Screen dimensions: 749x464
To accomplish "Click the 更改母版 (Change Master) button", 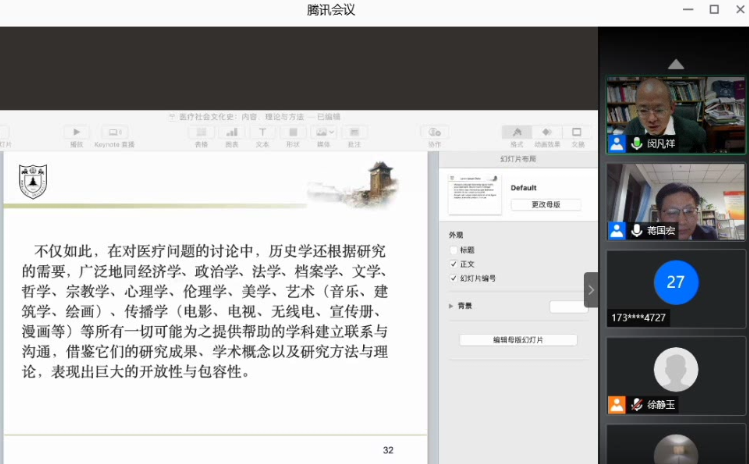I will [x=545, y=205].
